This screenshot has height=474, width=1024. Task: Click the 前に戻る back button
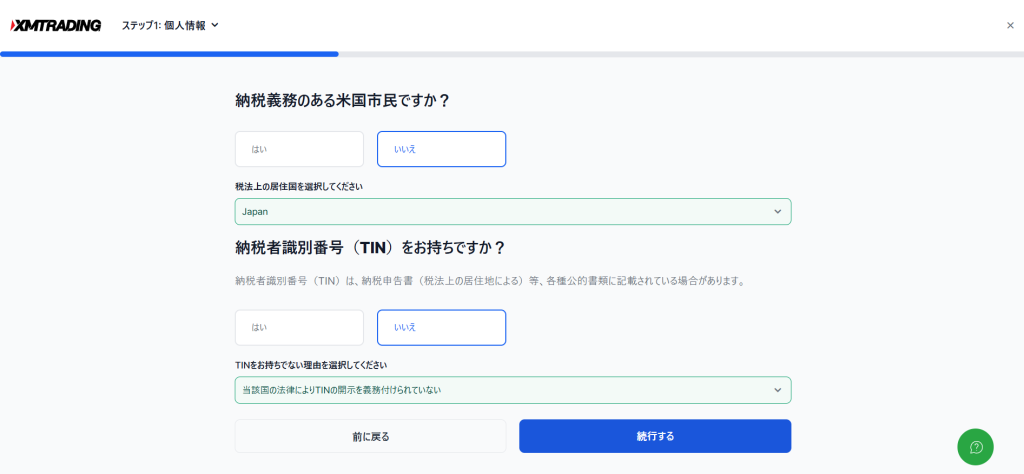[x=370, y=436]
